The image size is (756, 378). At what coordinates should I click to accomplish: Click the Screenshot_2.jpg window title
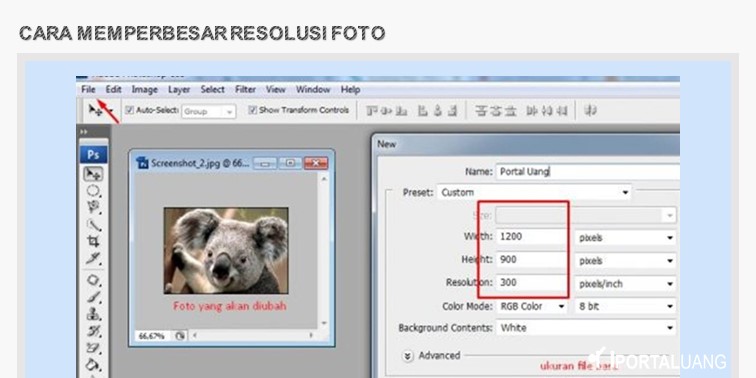[200, 163]
